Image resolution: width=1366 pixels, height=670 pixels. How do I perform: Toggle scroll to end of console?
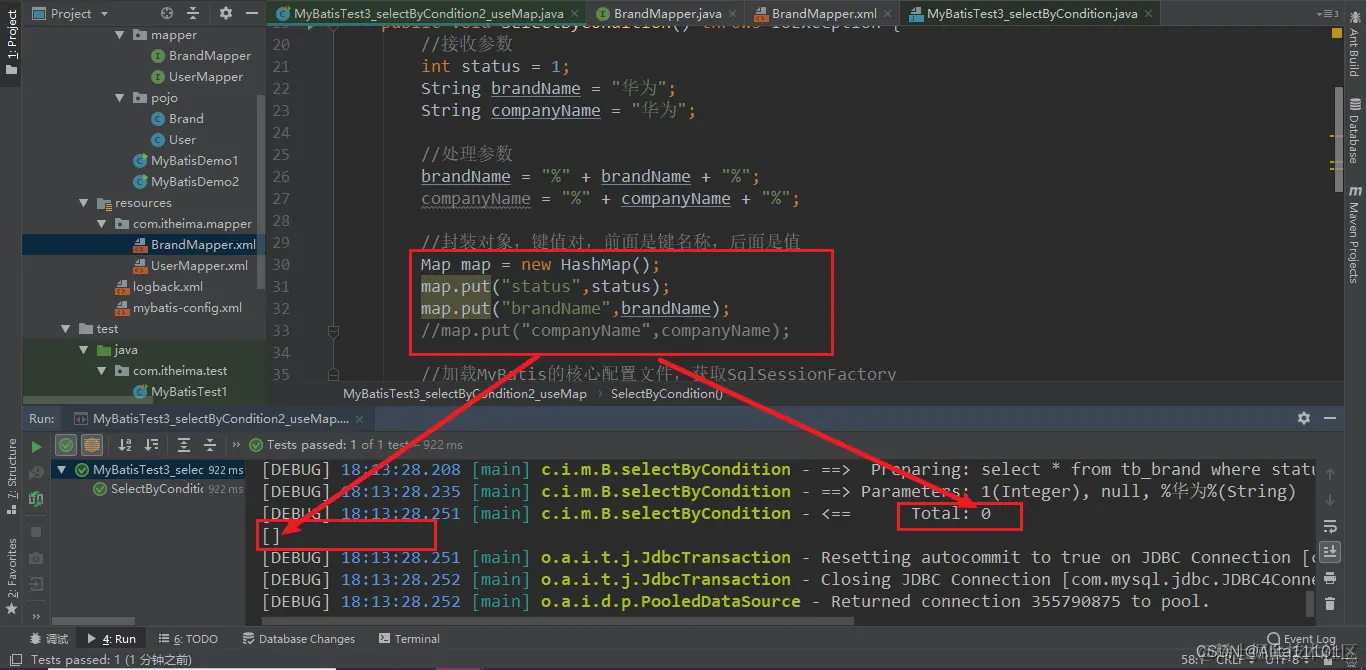(1330, 551)
